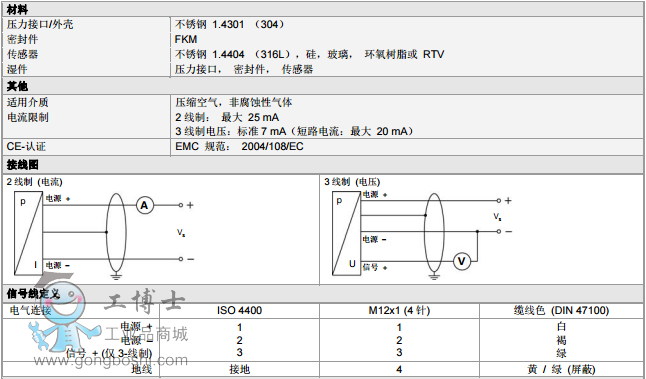Click the '压力接口, 密封件, 传感器' value
Viewport: 646px width, 379px height.
pyautogui.click(x=244, y=69)
